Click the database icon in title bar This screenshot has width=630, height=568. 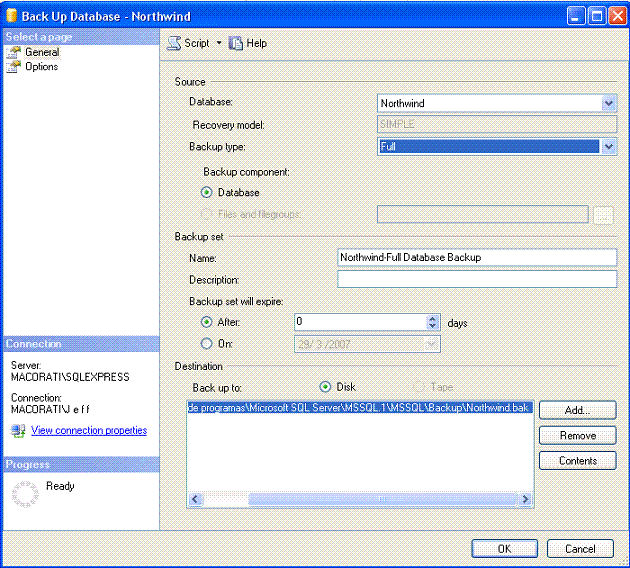(x=12, y=16)
